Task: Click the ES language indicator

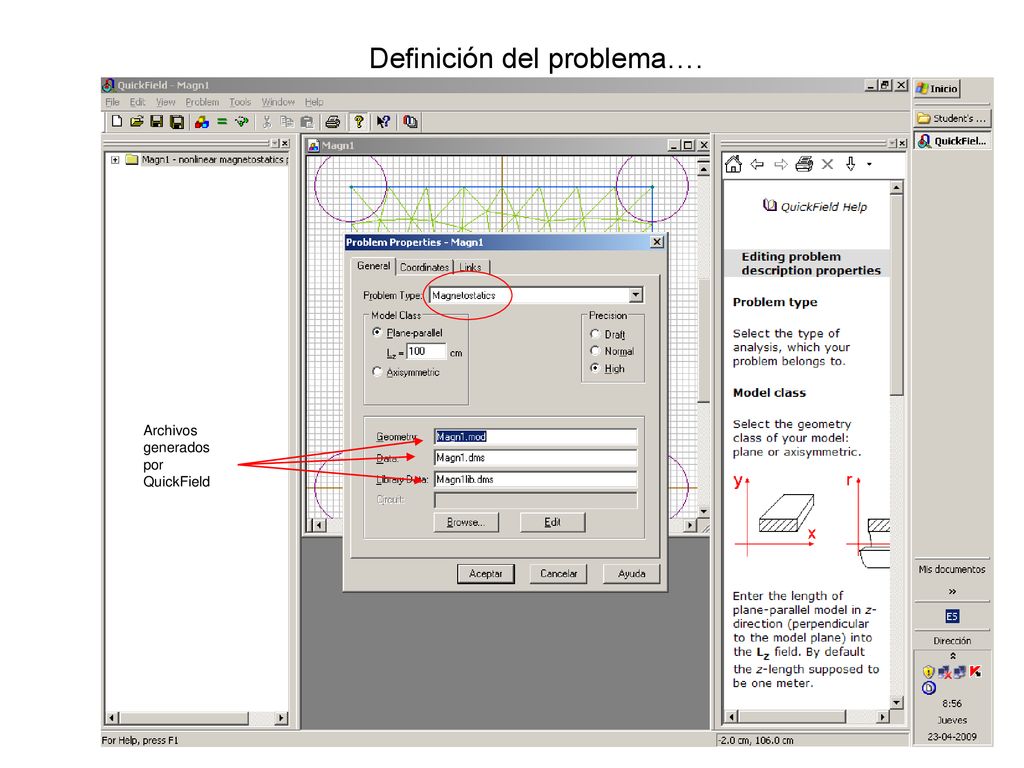Action: [952, 616]
